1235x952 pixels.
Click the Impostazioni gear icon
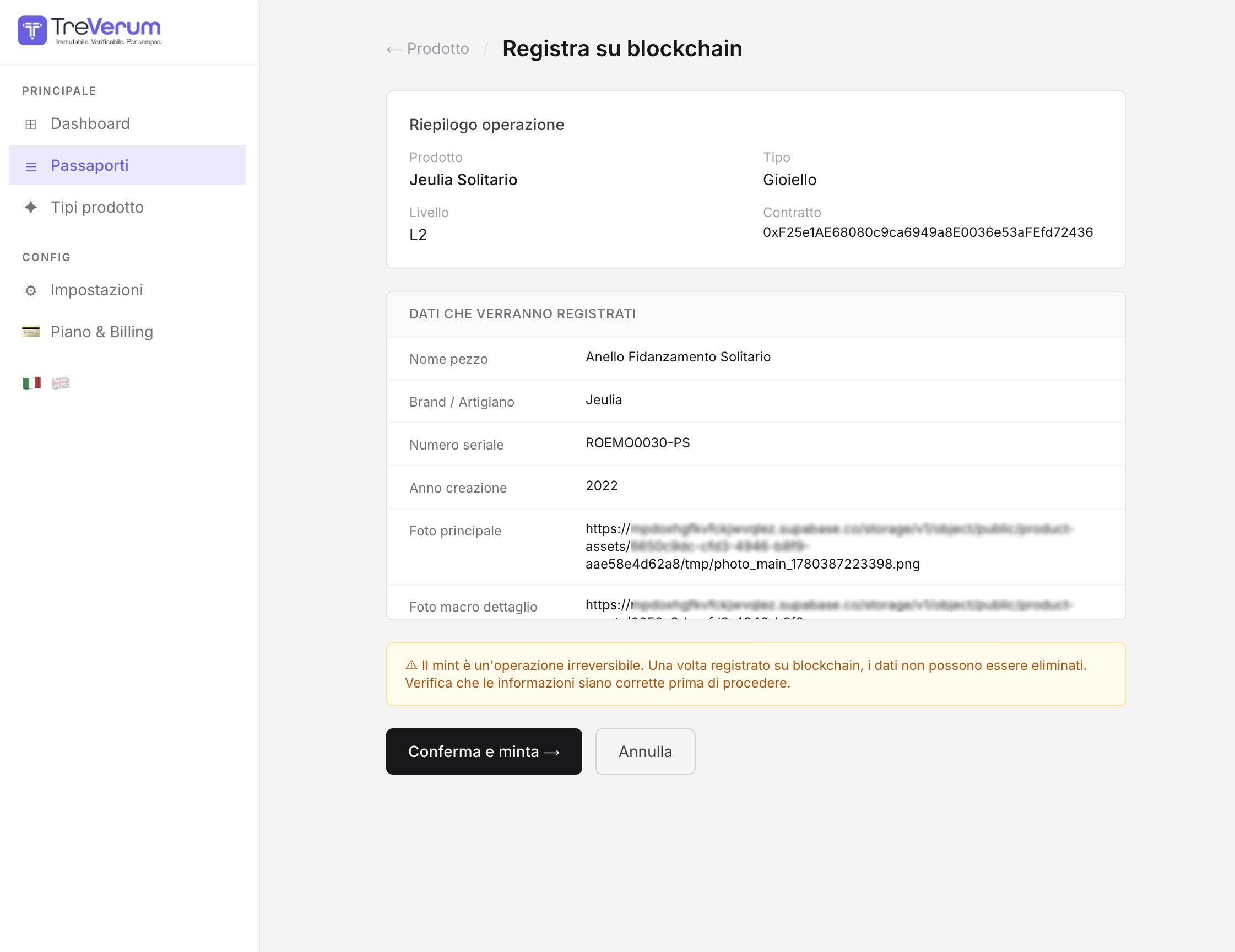[x=31, y=291]
